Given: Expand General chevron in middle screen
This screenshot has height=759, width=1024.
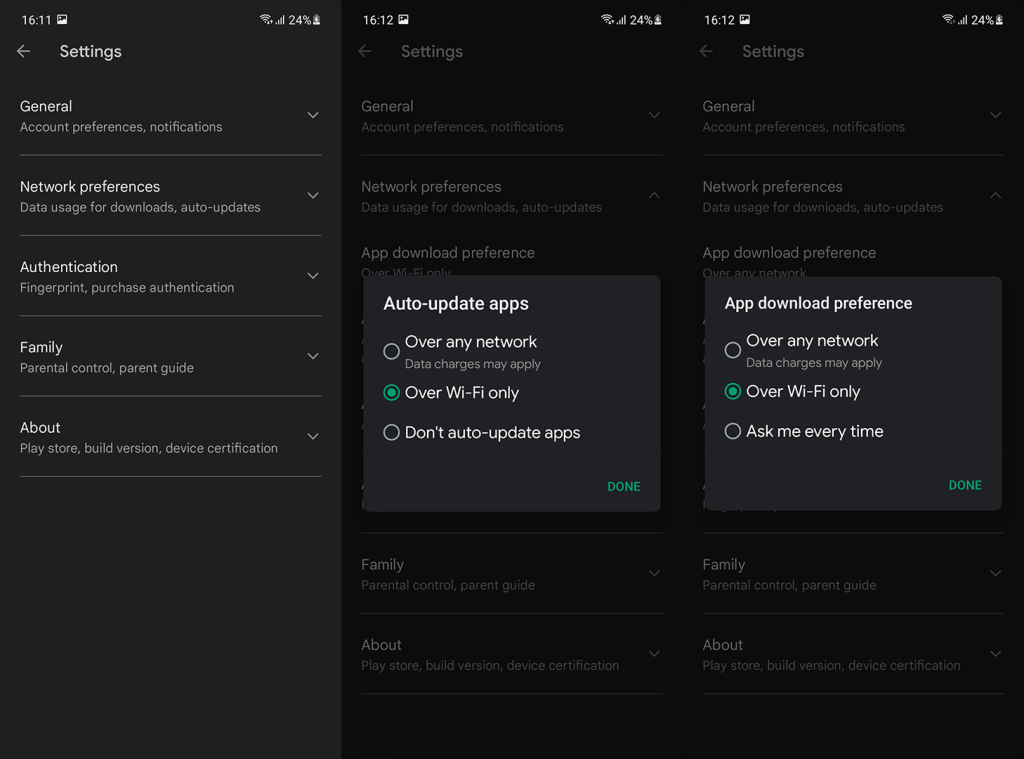Looking at the screenshot, I should (654, 116).
